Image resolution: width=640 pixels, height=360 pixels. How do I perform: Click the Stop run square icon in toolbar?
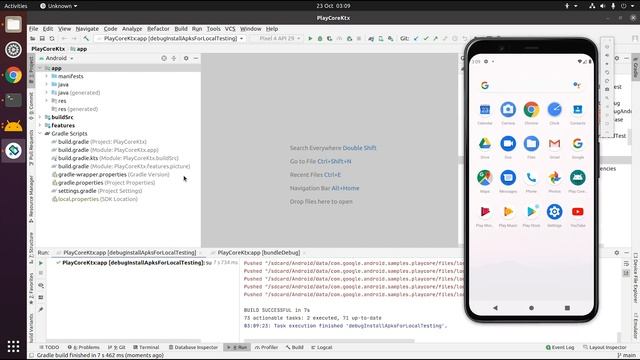pyautogui.click(x=359, y=38)
